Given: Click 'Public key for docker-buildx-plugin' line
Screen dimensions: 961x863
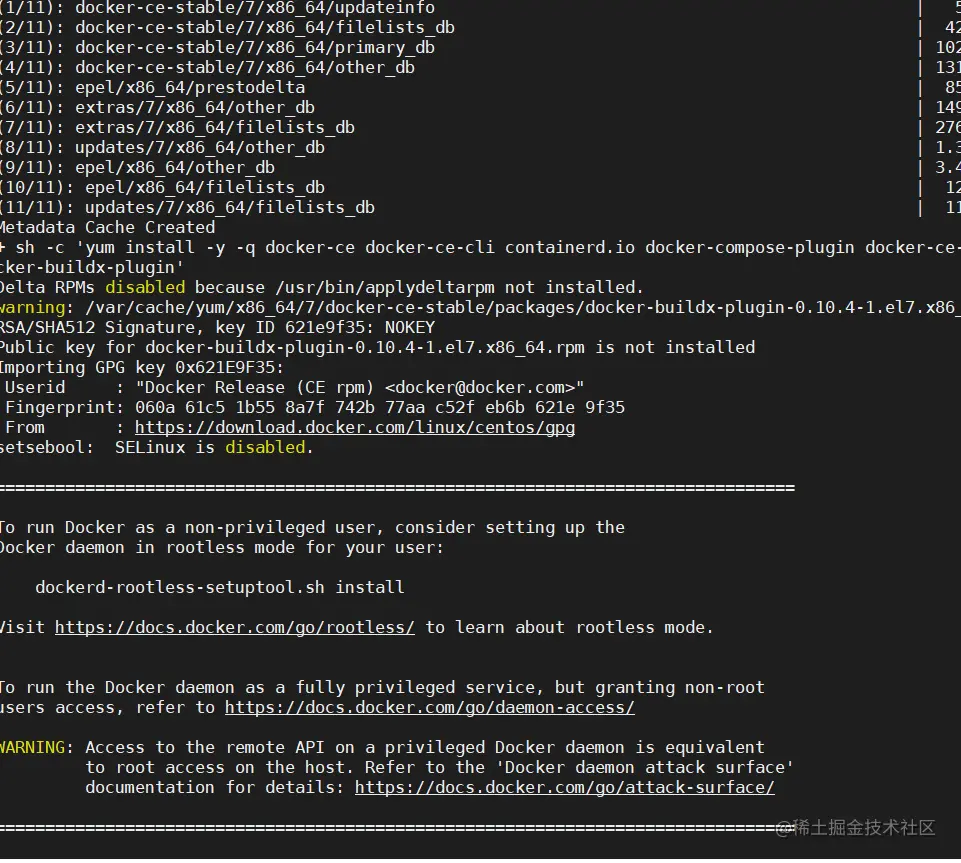Looking at the screenshot, I should (377, 348).
